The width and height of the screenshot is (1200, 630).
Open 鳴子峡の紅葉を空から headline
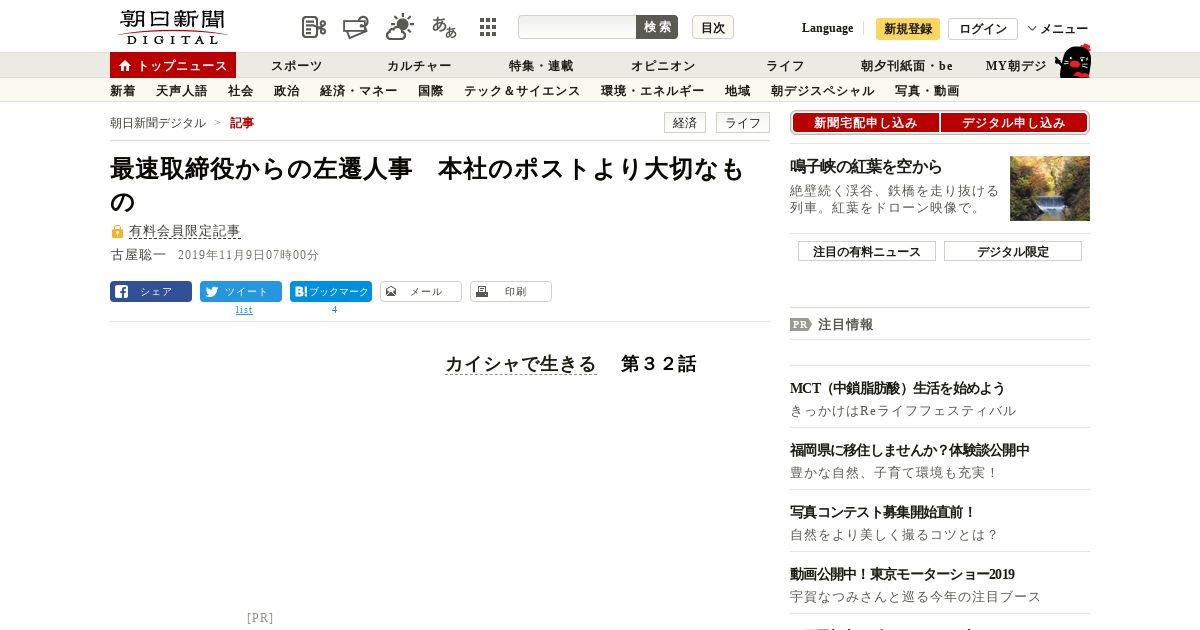[x=866, y=167]
